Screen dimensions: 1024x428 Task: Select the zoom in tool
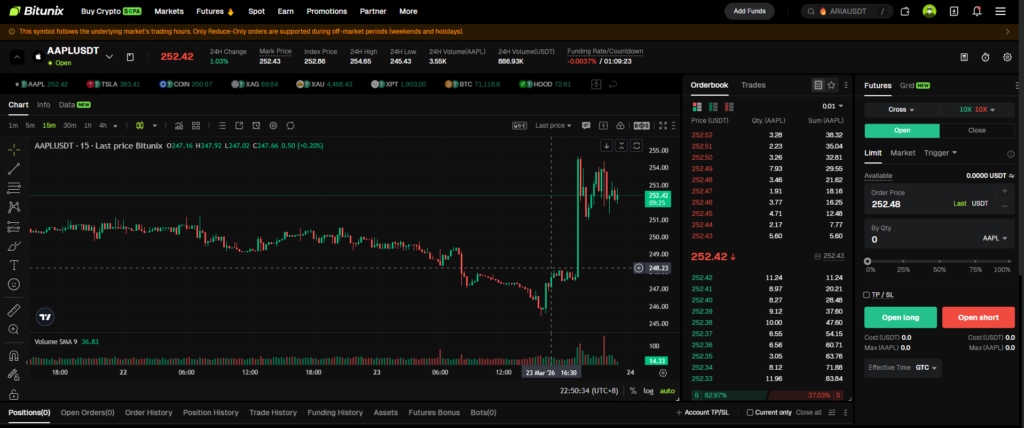(x=14, y=329)
